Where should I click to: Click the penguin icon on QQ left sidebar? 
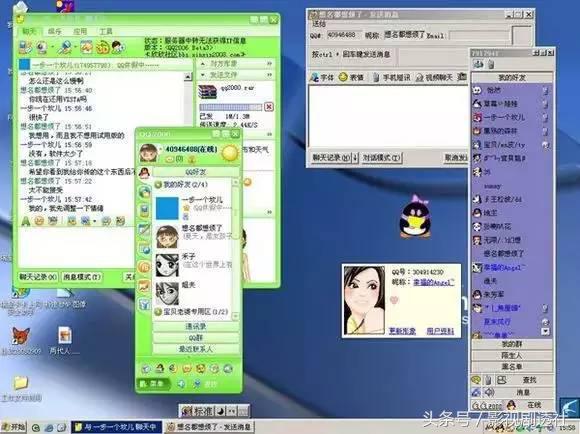pyautogui.click(x=144, y=173)
